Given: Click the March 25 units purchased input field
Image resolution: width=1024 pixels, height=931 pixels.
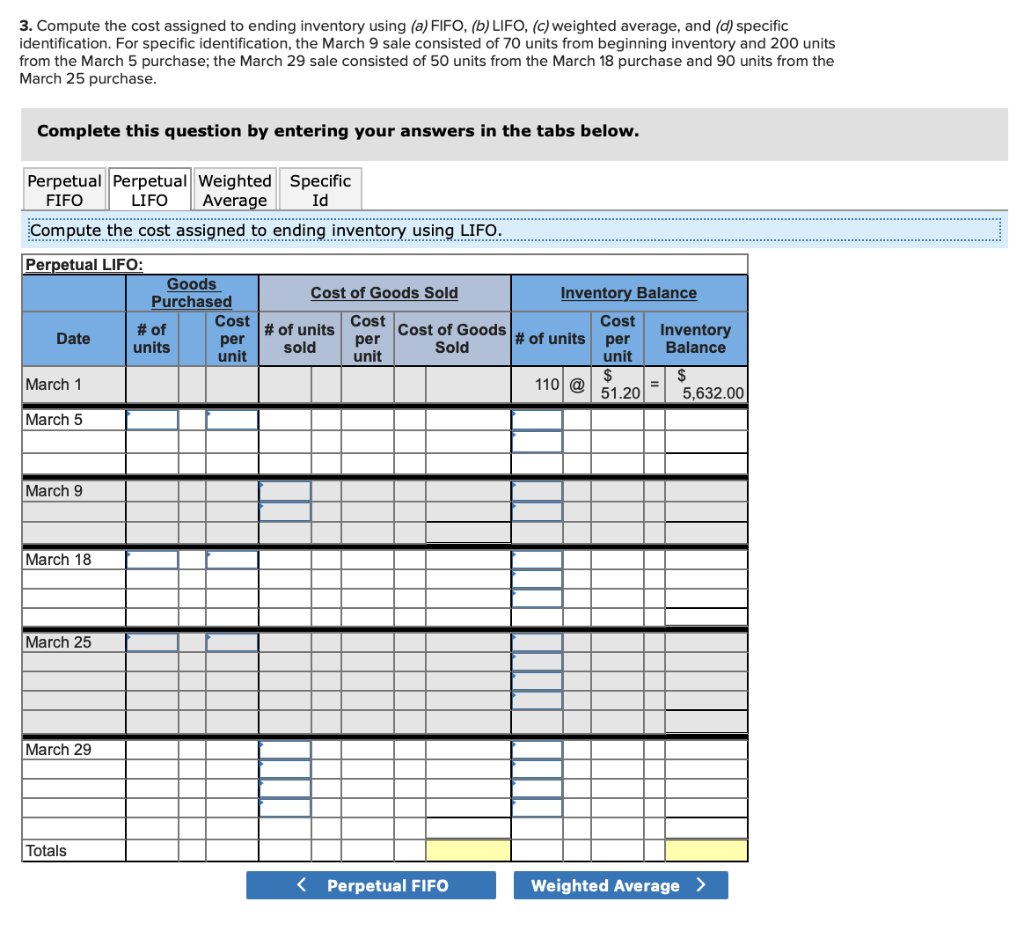Looking at the screenshot, I should (151, 642).
